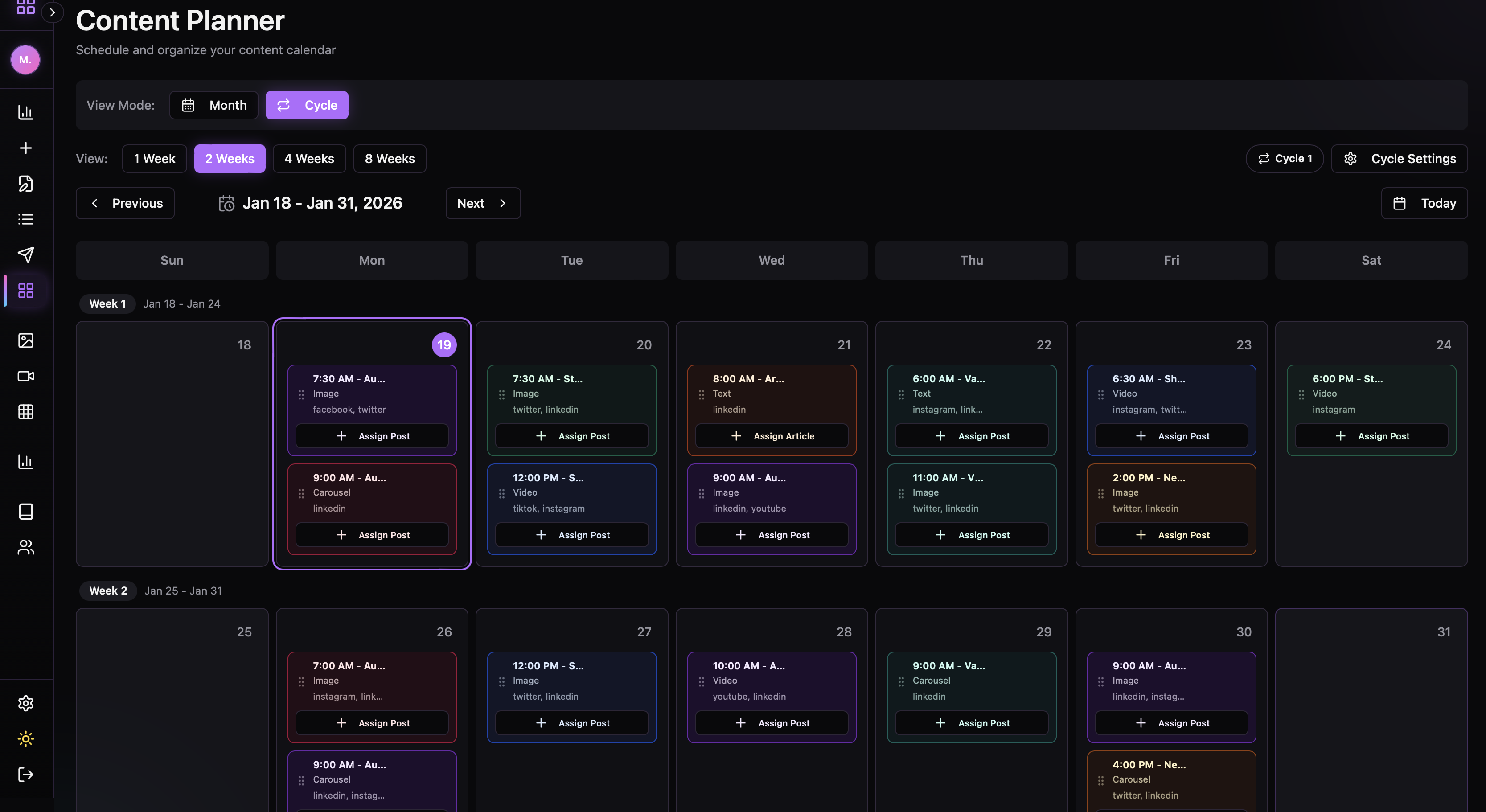The image size is (1486, 812).
Task: Open the settings gear in sidebar
Action: pos(25,703)
